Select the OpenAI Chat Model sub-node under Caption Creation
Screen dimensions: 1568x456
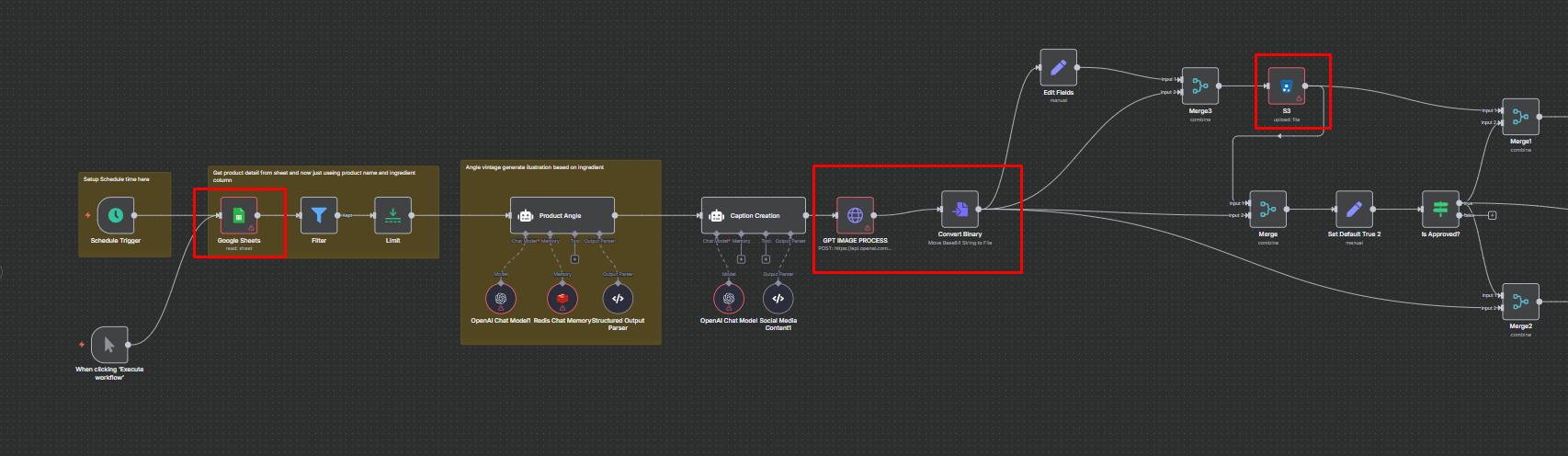(729, 298)
